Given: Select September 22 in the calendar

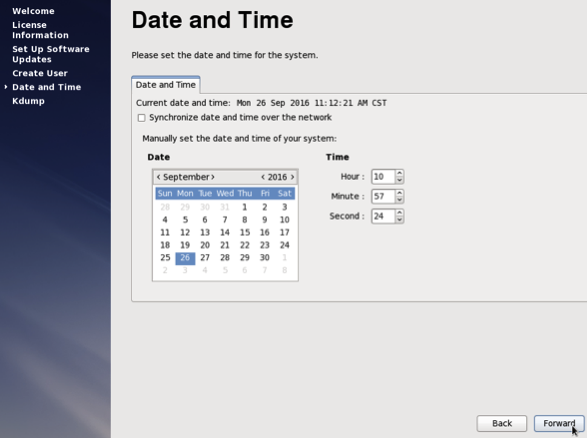Looking at the screenshot, I should (x=244, y=246).
